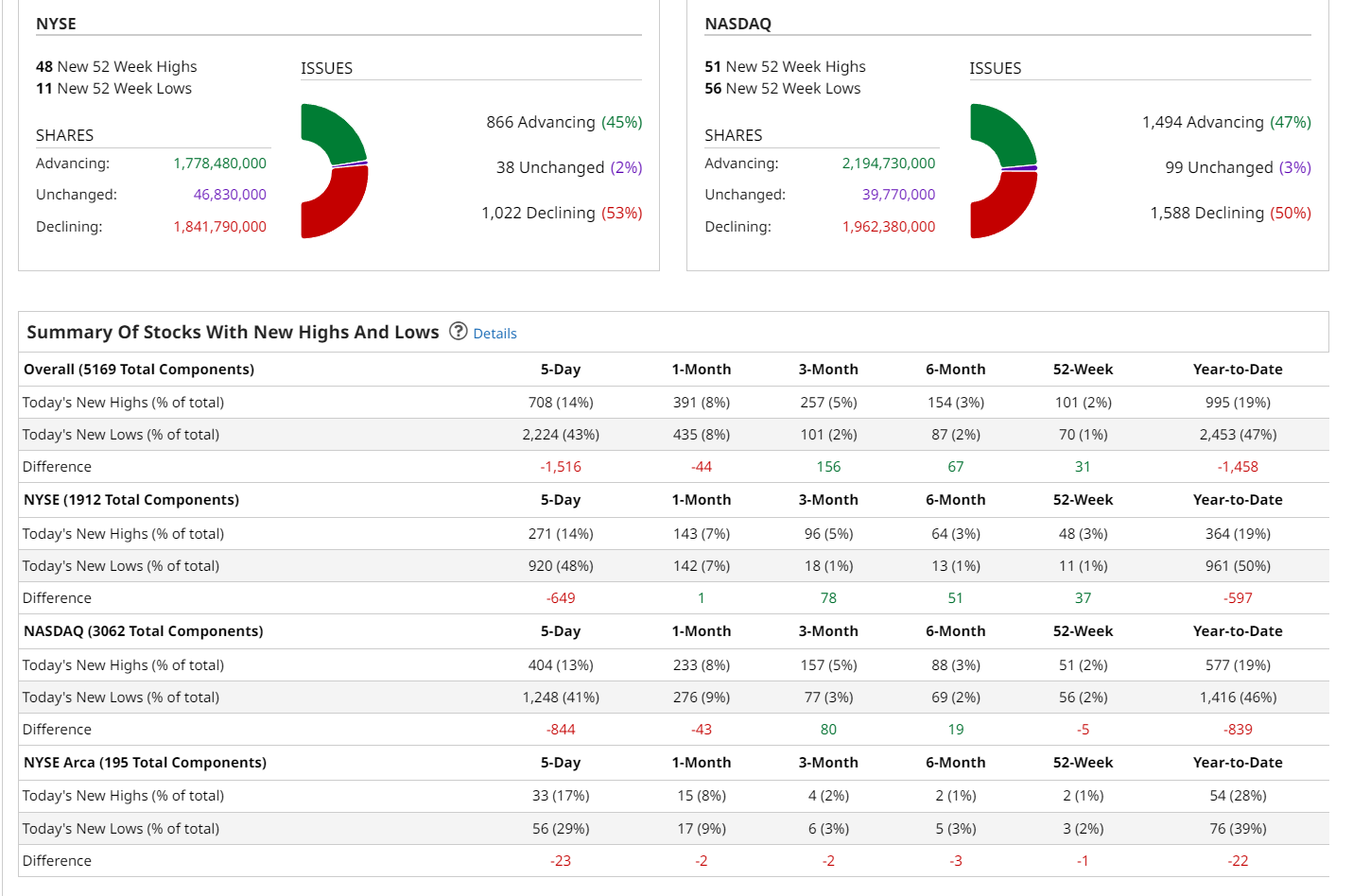Image resolution: width=1353 pixels, height=896 pixels.
Task: Click Overall 52-Week new highs '101 (2%)'
Action: coord(1083,403)
